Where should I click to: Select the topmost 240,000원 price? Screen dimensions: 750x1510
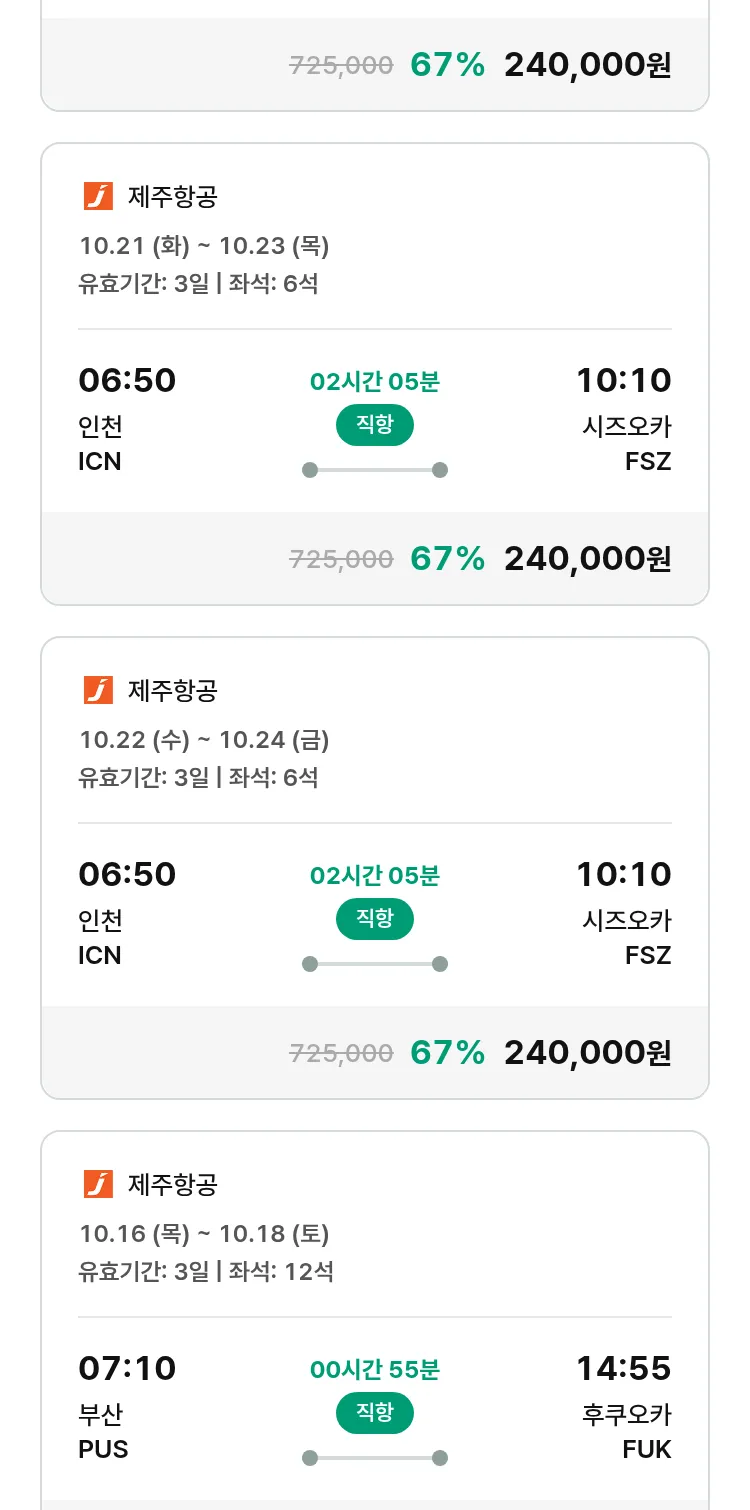tap(587, 65)
